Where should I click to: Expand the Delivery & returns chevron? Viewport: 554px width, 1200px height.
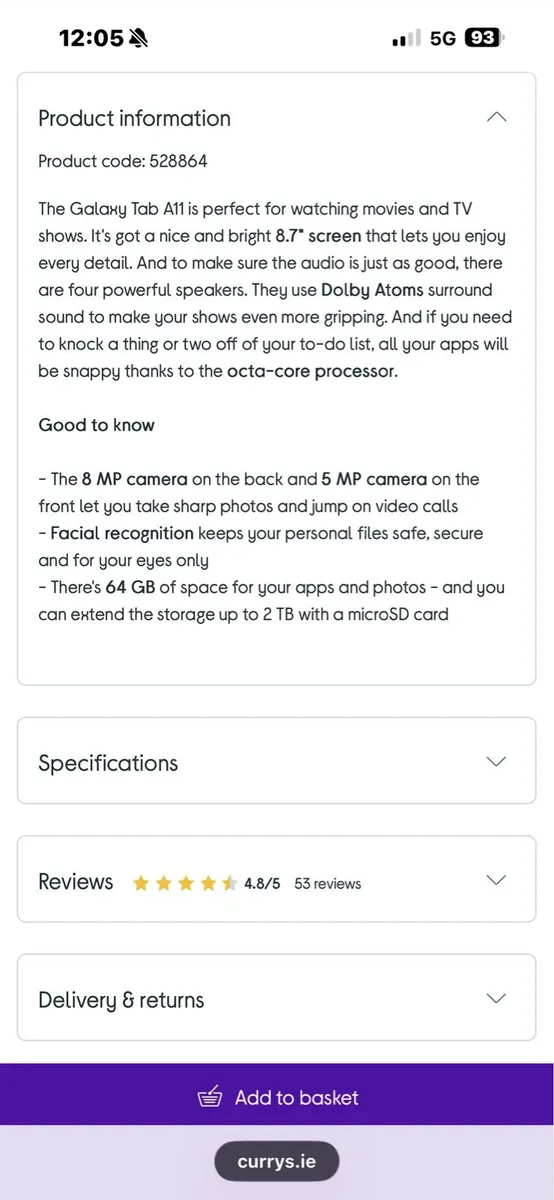(x=496, y=998)
